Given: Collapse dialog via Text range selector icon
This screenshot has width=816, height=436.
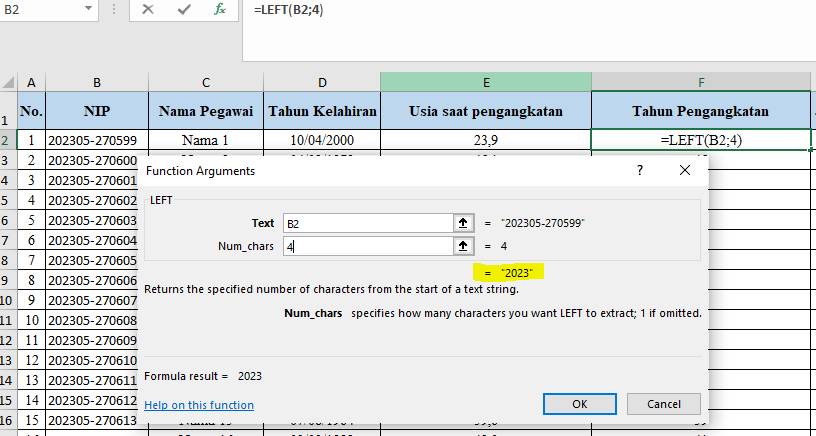Looking at the screenshot, I should coord(463,223).
